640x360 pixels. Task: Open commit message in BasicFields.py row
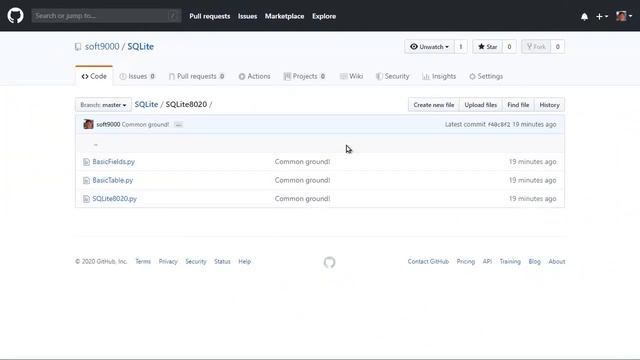(x=302, y=162)
